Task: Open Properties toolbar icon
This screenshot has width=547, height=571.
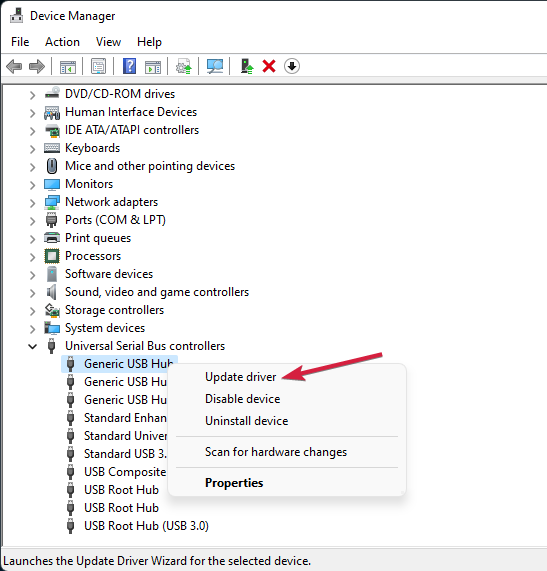Action: coord(98,67)
